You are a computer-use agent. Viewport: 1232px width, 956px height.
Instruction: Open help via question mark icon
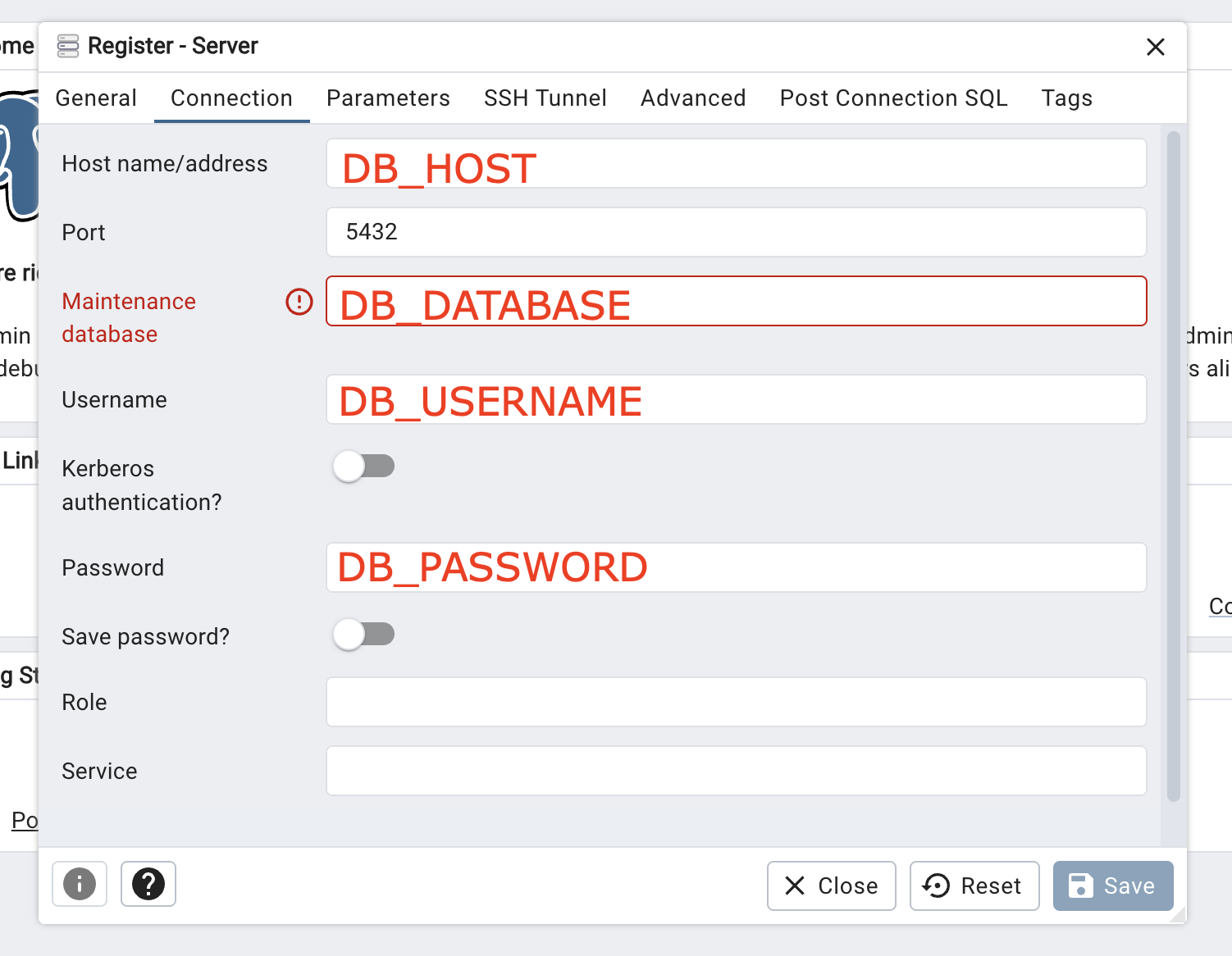pyautogui.click(x=148, y=884)
